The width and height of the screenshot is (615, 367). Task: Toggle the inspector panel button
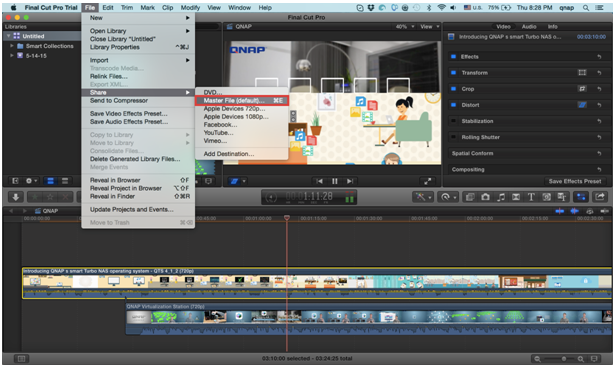pos(581,197)
